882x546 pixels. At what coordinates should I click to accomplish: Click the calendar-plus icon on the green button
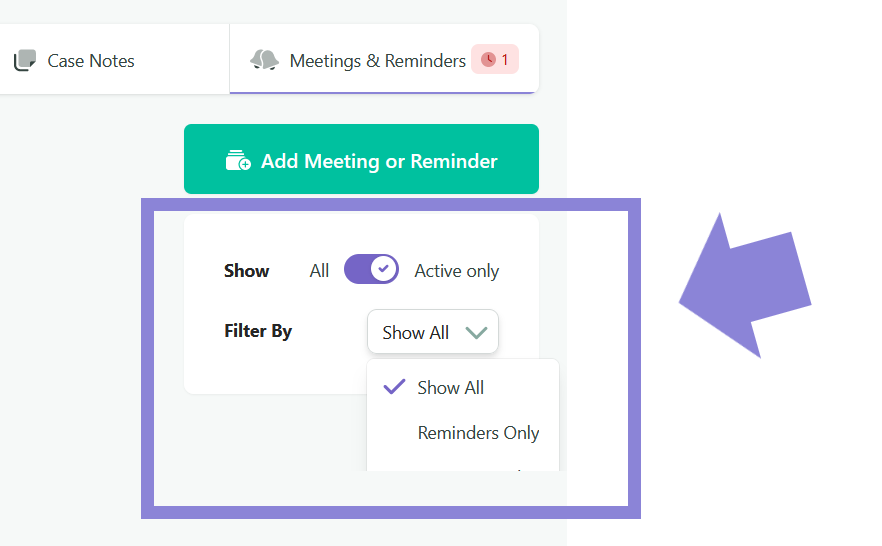238,160
